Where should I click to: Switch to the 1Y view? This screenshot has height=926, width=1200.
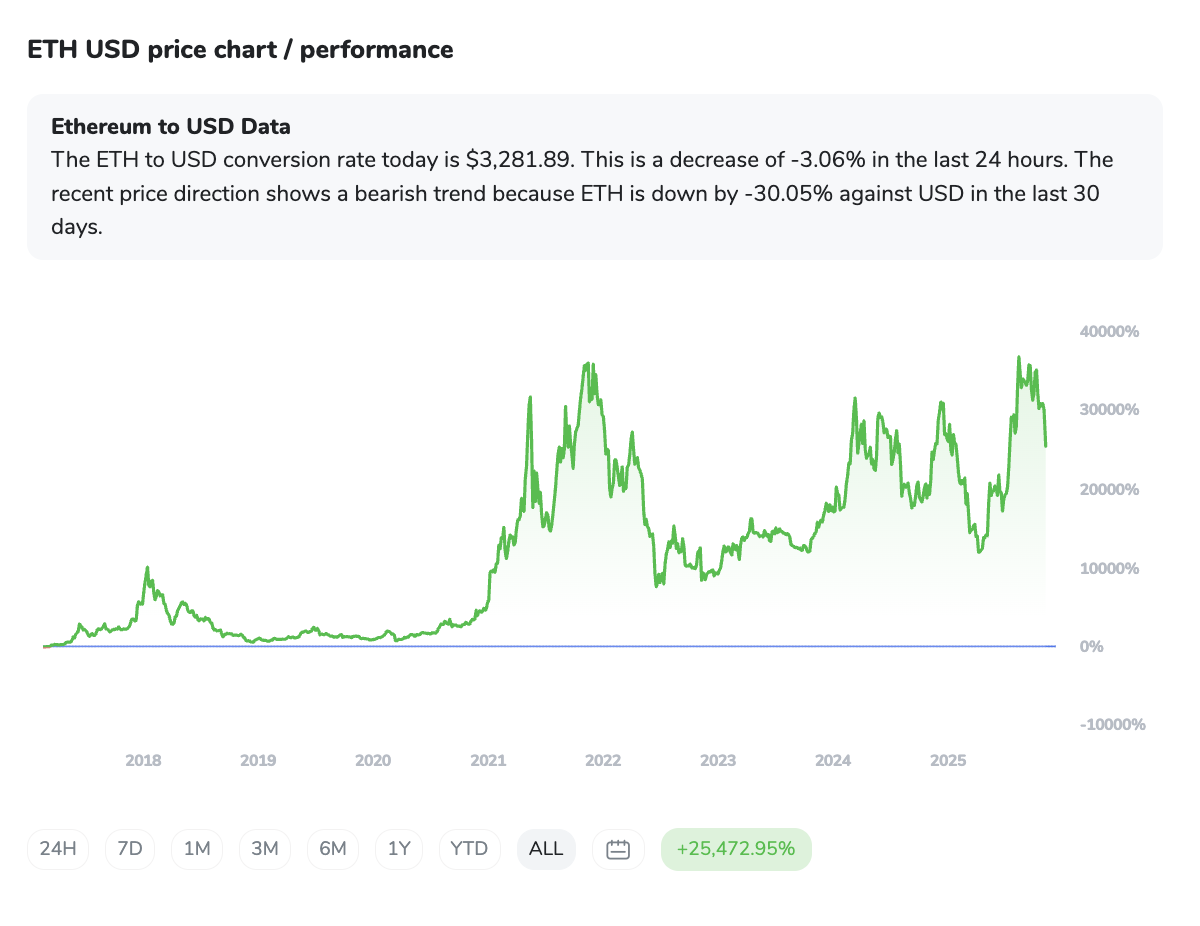click(399, 849)
